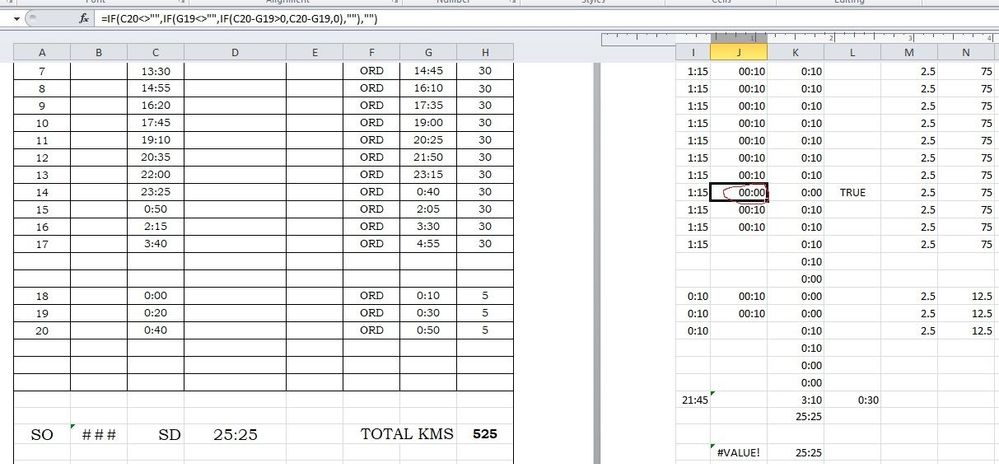Select column E header
Viewport: 999px width, 464px height.
click(315, 53)
